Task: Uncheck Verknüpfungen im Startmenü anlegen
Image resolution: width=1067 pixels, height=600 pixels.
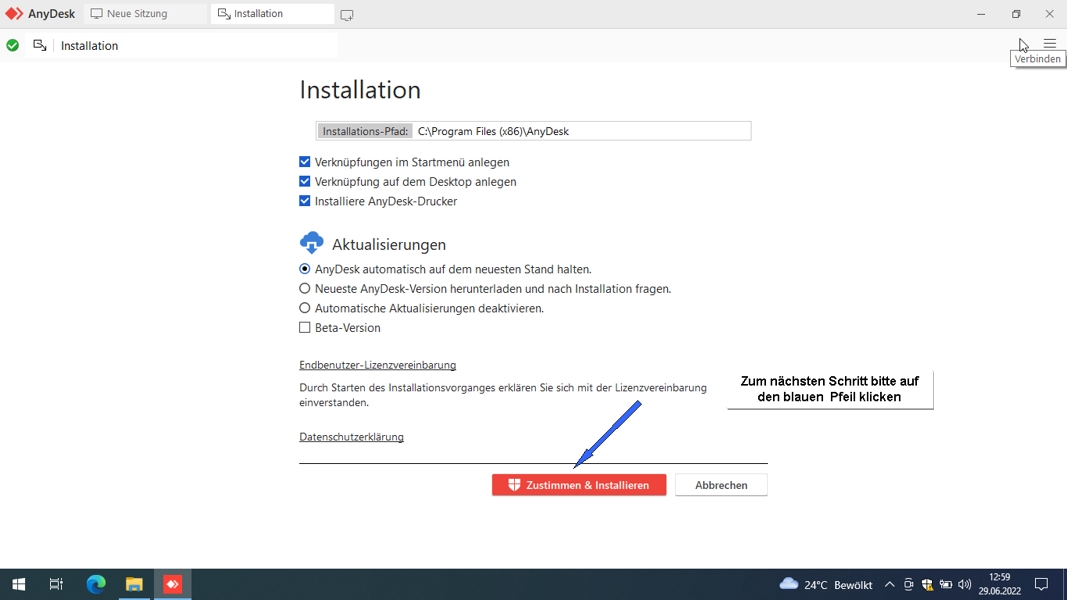Action: pos(305,162)
